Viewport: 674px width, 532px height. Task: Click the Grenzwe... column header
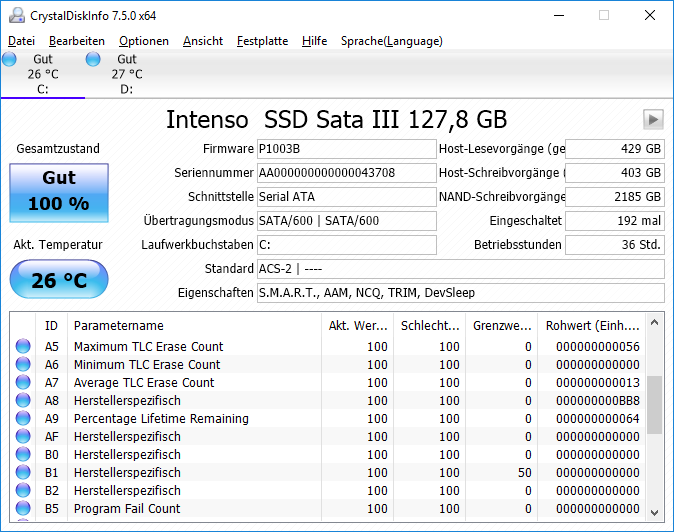pos(502,326)
